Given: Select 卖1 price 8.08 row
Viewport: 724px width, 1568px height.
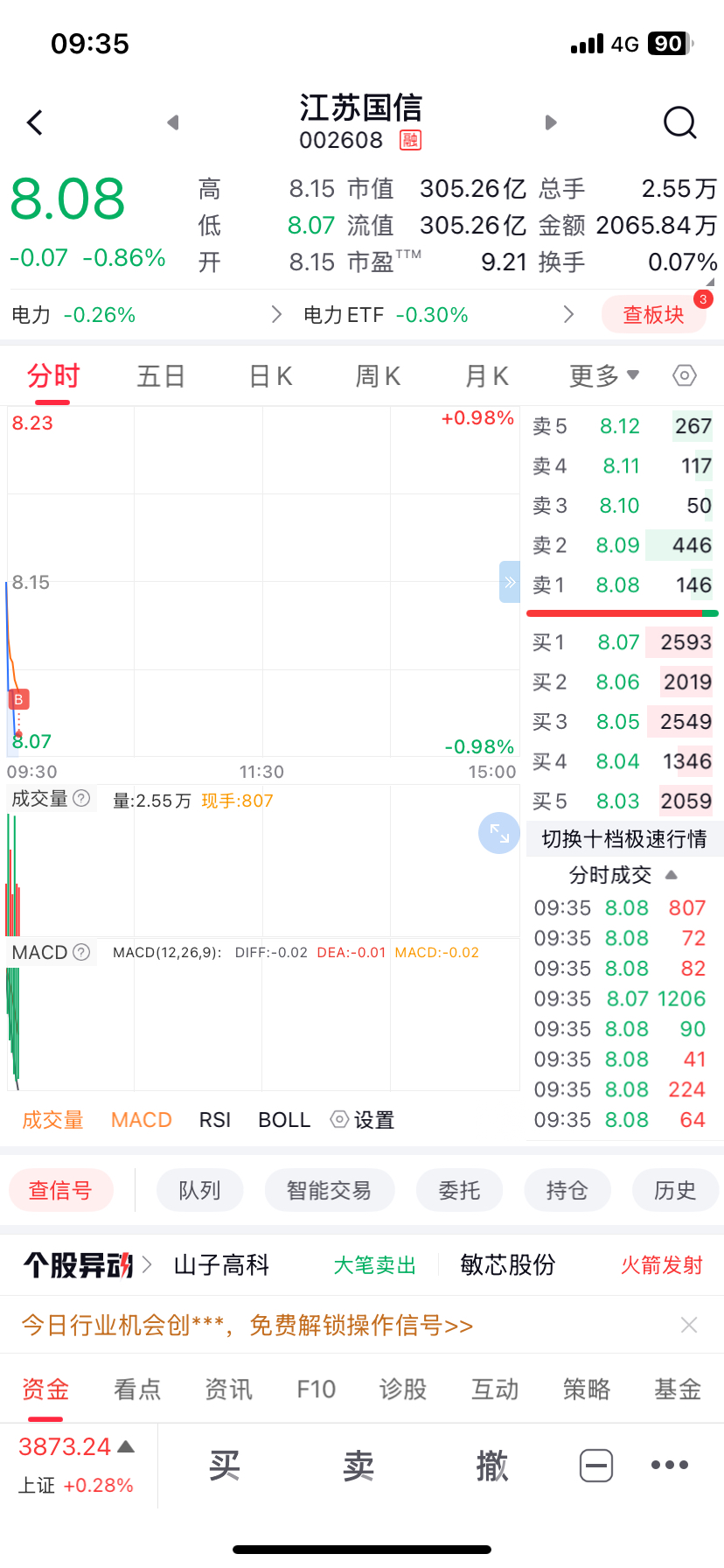Looking at the screenshot, I should [x=623, y=584].
